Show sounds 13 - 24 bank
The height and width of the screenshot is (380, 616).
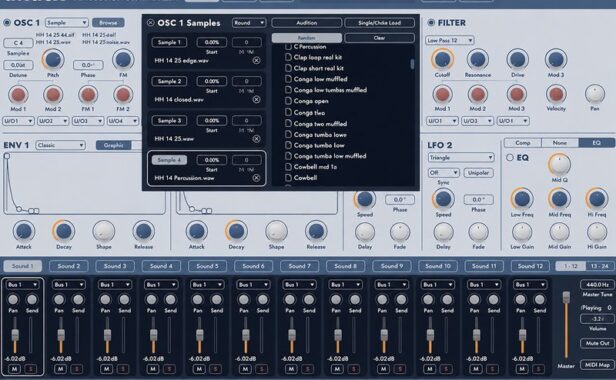(600, 266)
